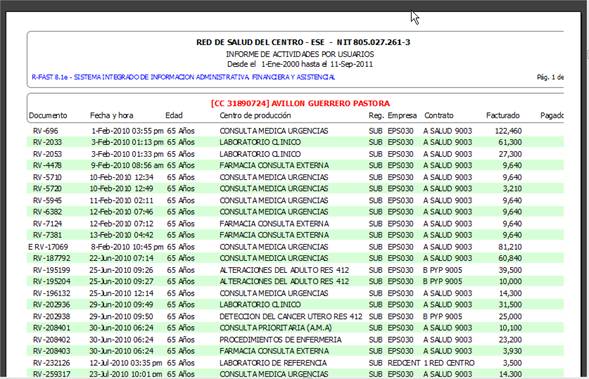Screen dimensions: 589x379
Task: Select 'CONSULTA PRIORITARIA (A.M.A)' entry
Action: (x=276, y=328)
